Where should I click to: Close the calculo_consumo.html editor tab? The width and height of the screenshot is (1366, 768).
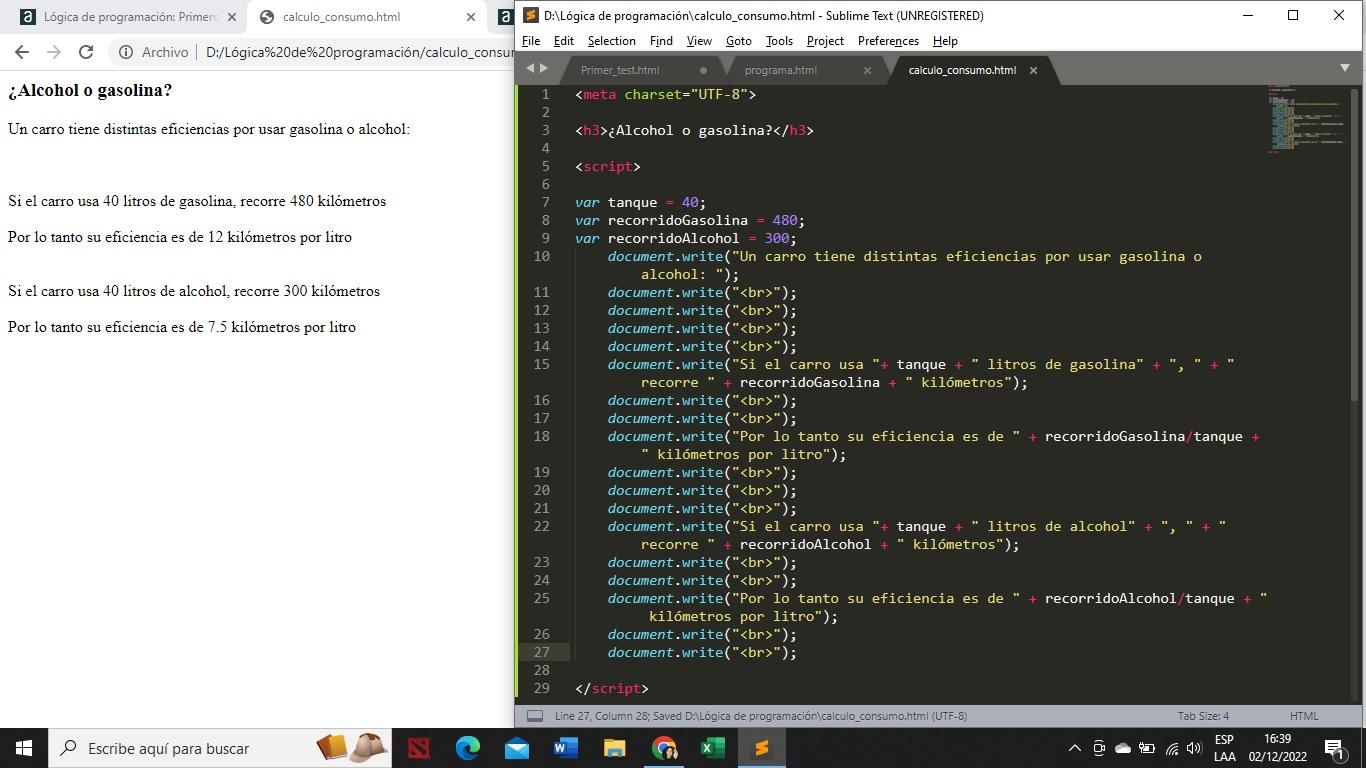[1033, 70]
